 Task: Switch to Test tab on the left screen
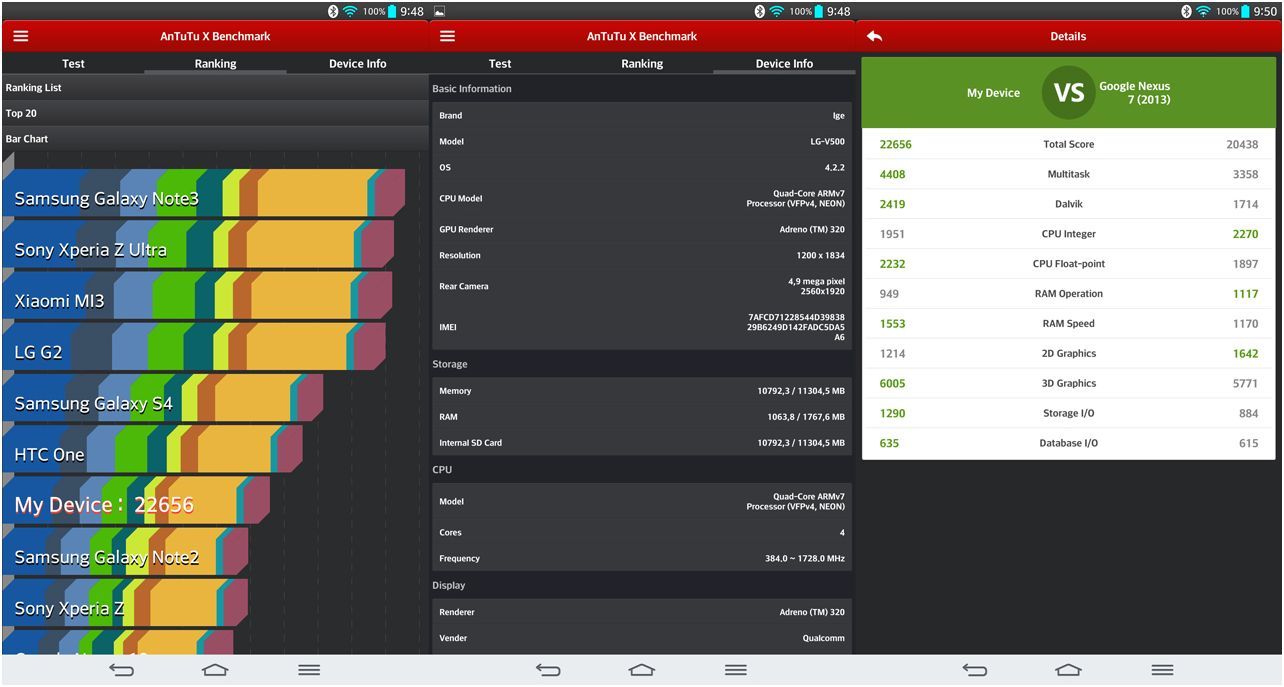click(x=73, y=64)
